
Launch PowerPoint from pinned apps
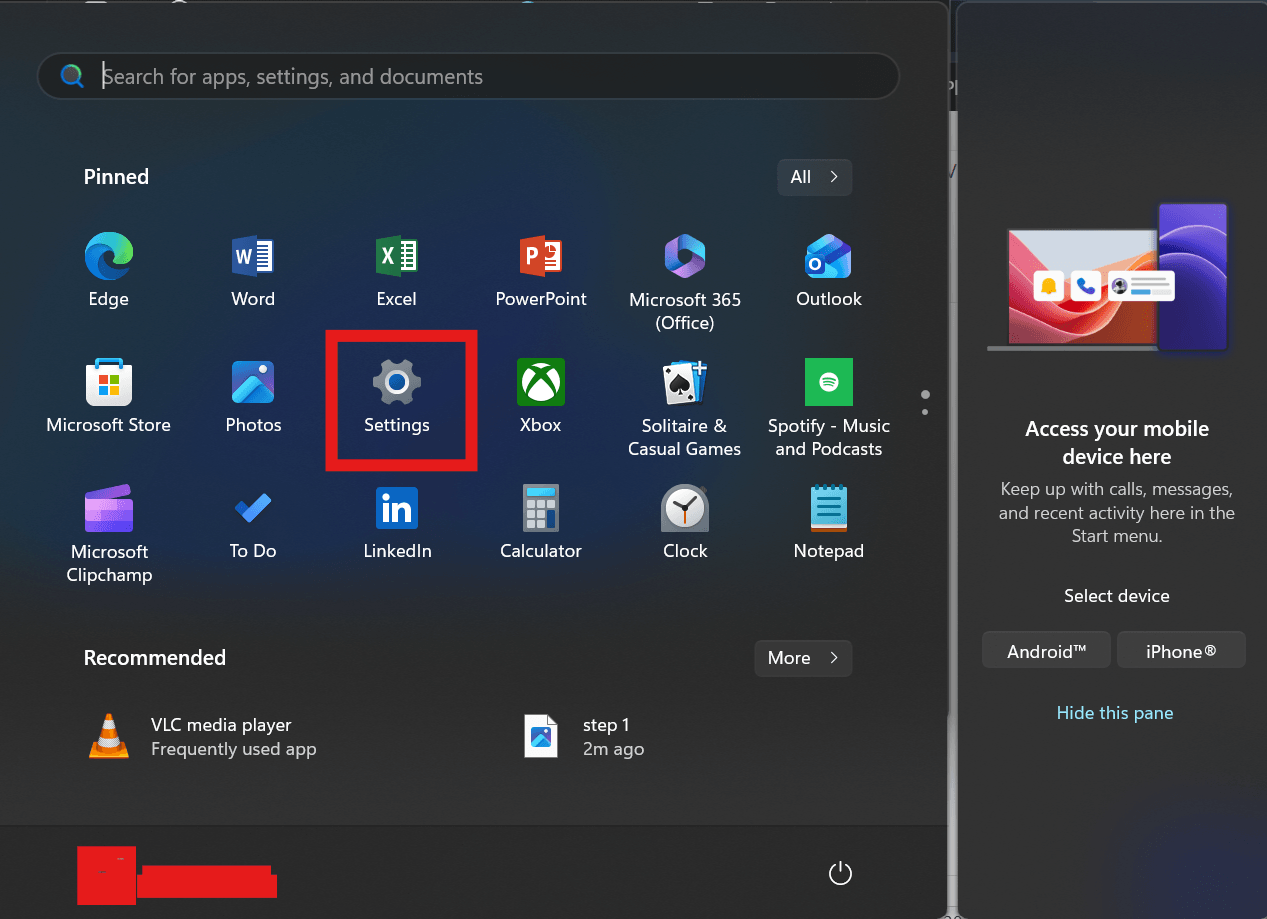[540, 257]
